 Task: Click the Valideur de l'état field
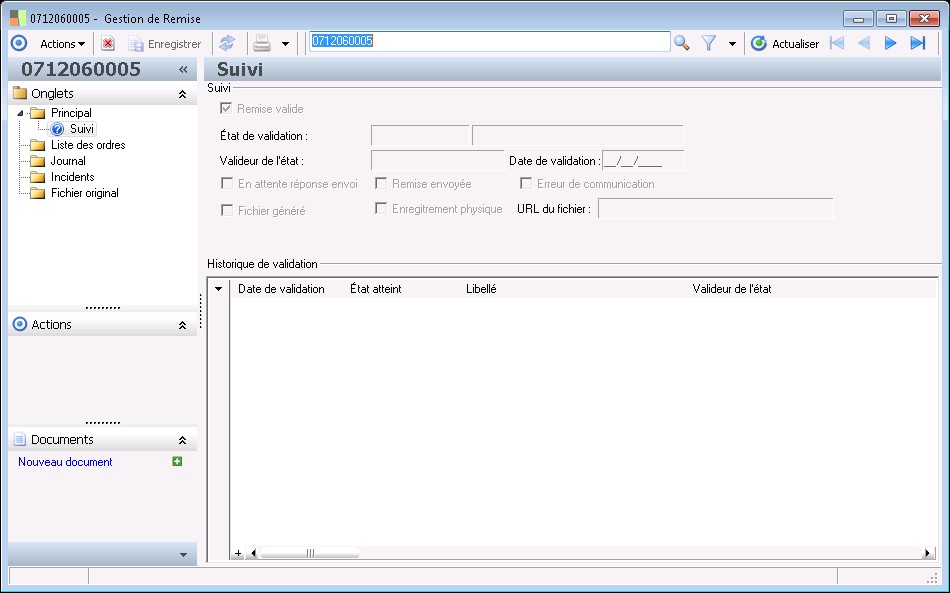pos(437,161)
